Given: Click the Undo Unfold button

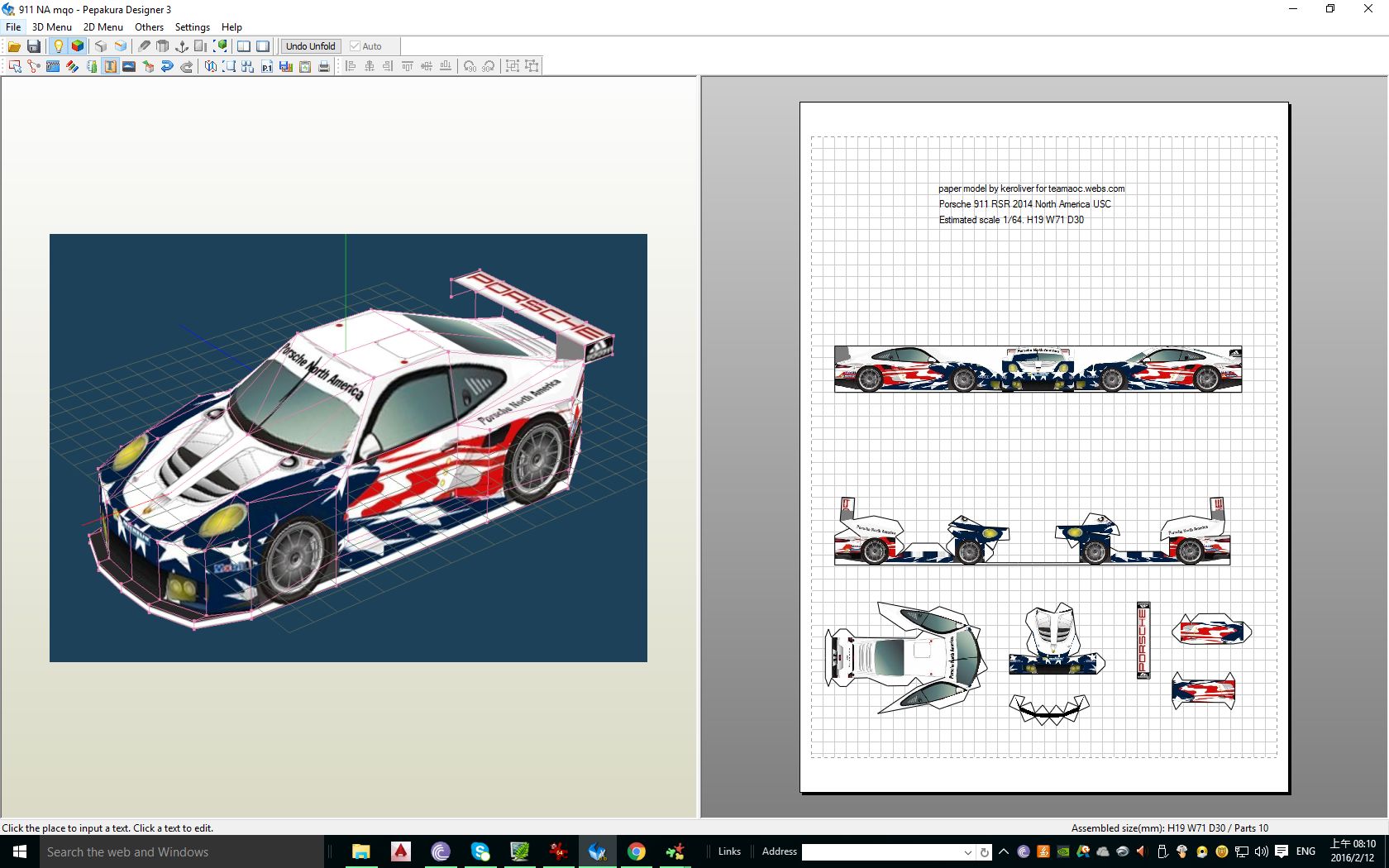Looking at the screenshot, I should click(310, 46).
